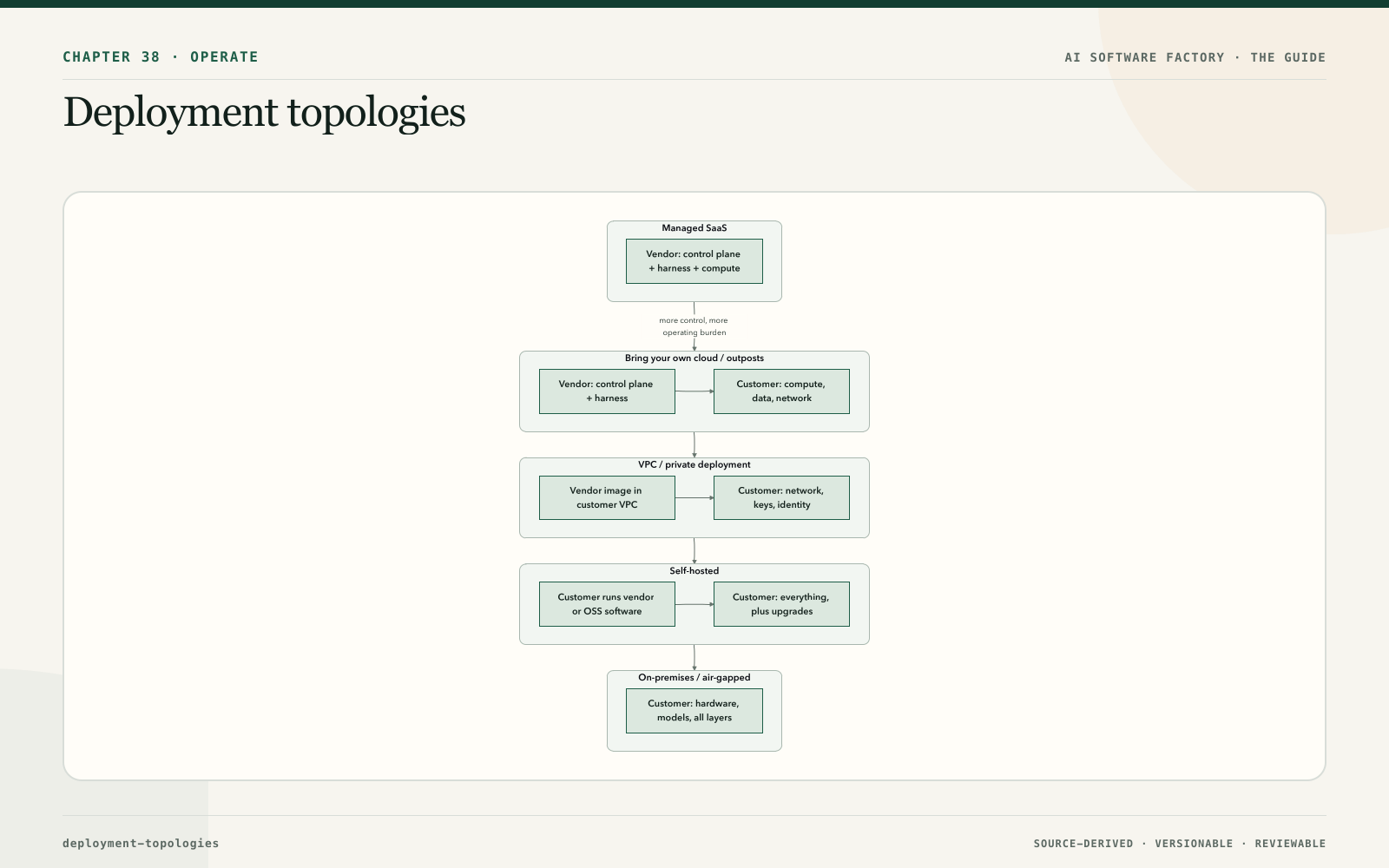Click the 'Customer runs vendor or OSS software' node
1389x868 pixels.
click(x=607, y=604)
